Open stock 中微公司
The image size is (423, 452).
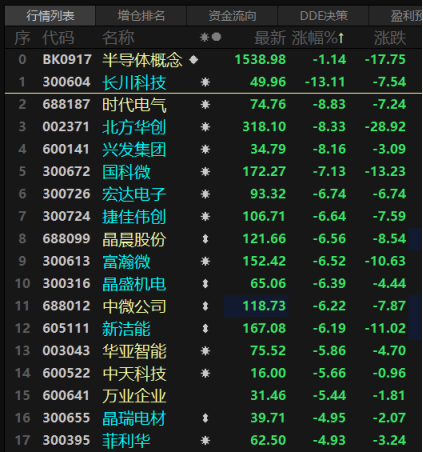(134, 306)
